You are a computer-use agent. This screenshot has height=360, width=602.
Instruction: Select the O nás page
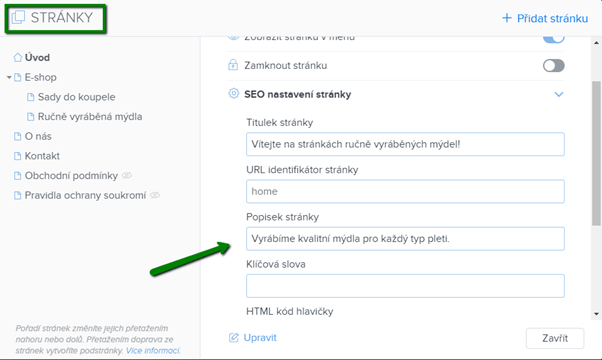pyautogui.click(x=38, y=136)
